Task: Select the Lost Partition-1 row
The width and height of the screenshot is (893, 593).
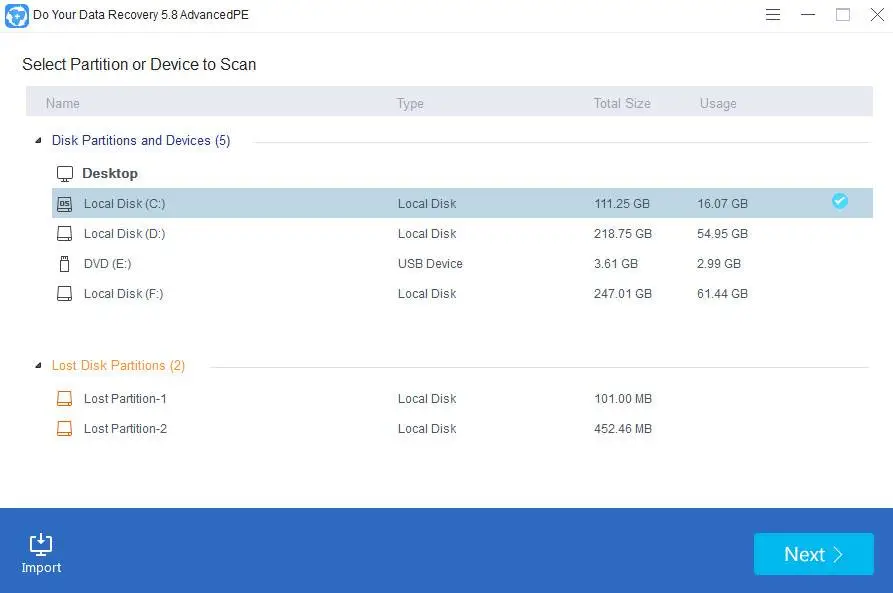Action: point(462,399)
